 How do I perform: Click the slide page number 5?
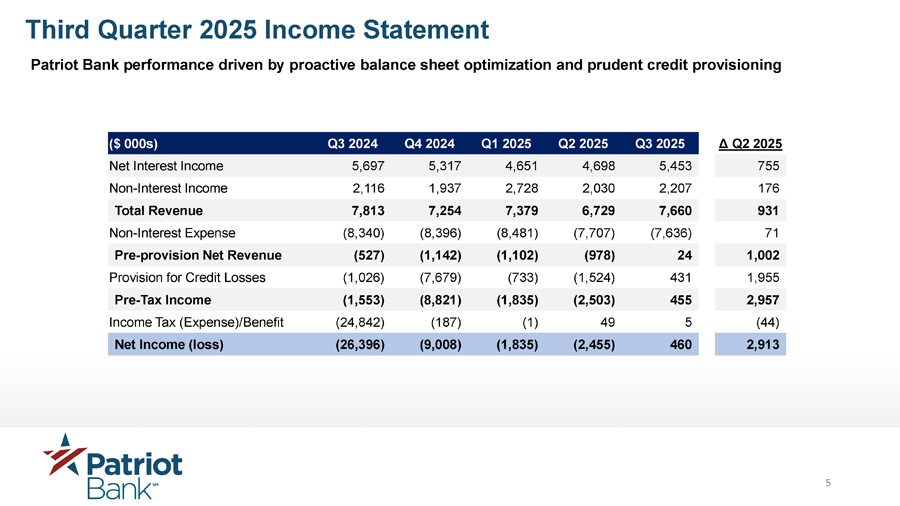pyautogui.click(x=828, y=485)
